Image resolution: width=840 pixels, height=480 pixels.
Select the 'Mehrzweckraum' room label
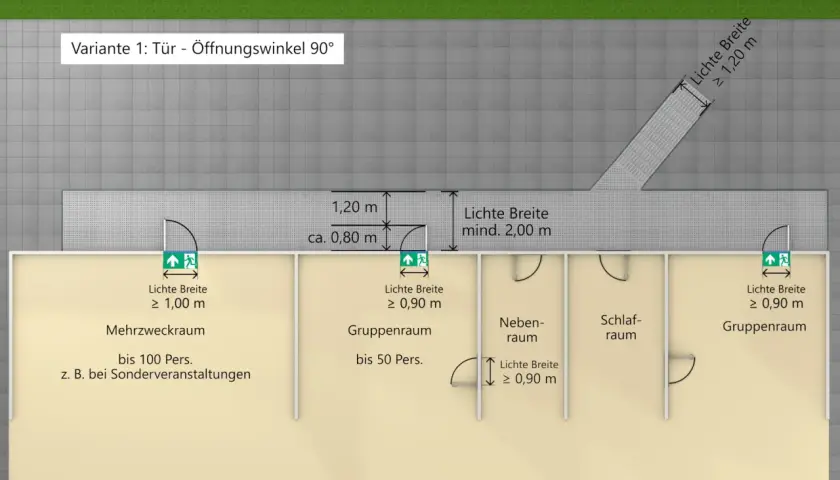tap(155, 330)
